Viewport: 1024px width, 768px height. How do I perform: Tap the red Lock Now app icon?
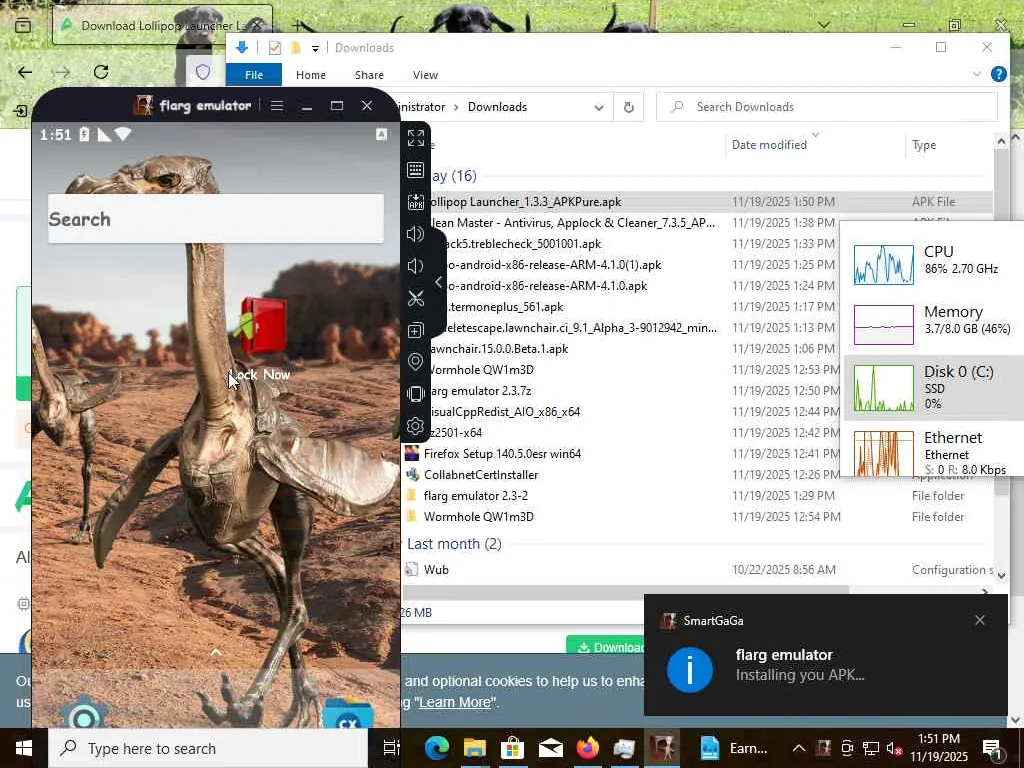(x=262, y=325)
